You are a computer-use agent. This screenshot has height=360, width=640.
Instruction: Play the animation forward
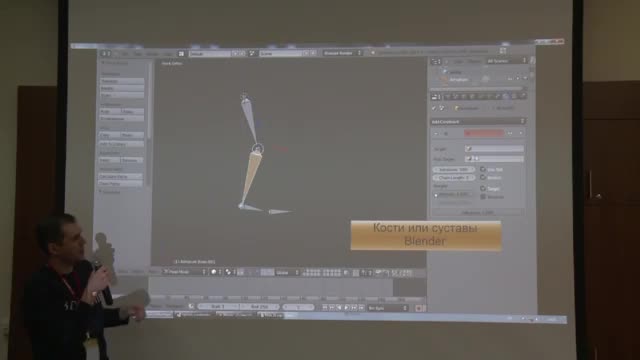(x=347, y=308)
